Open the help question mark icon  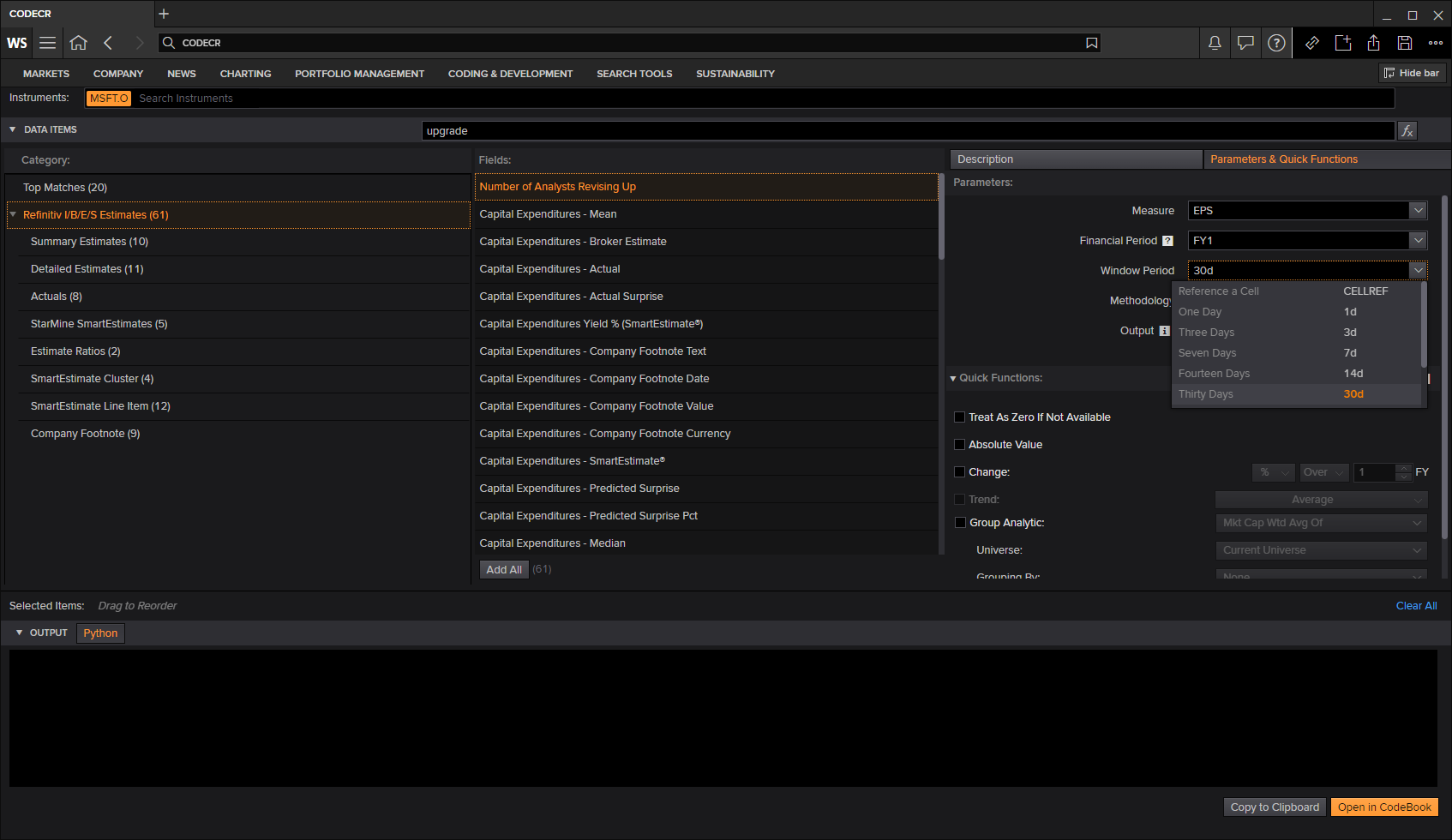click(x=1276, y=43)
